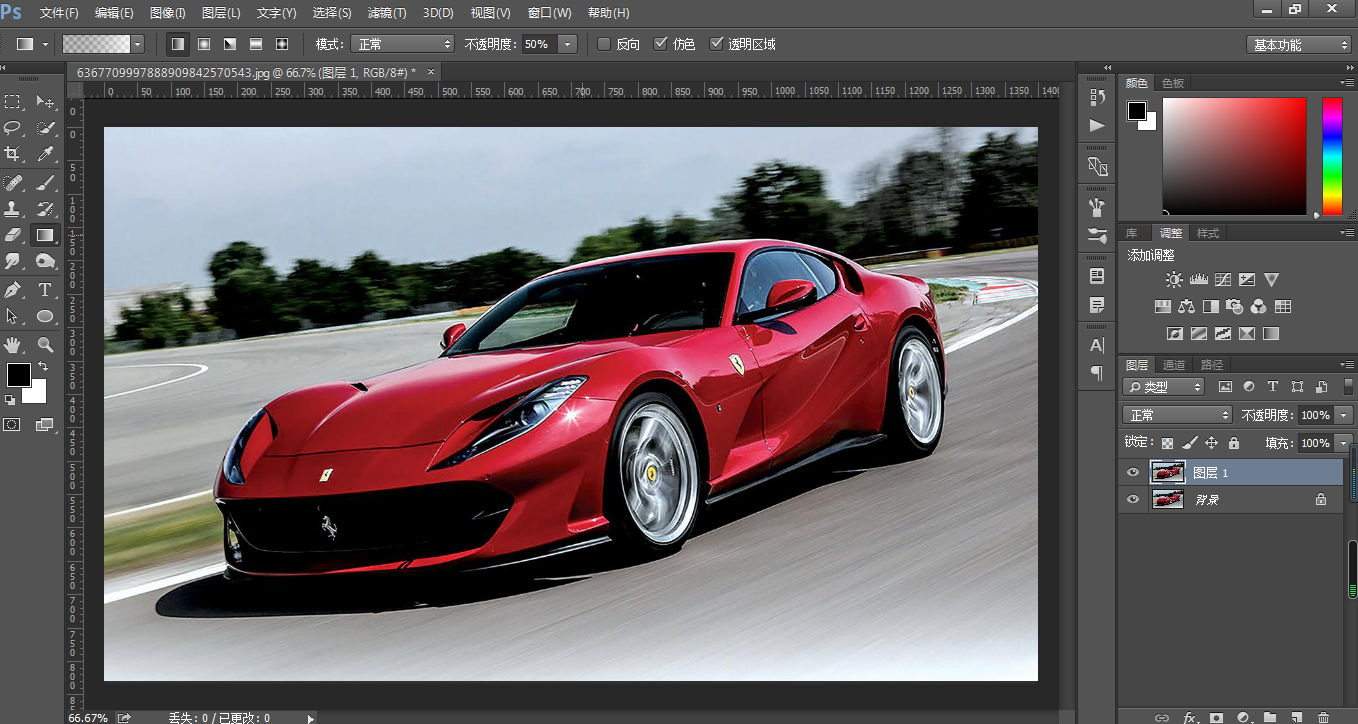Hide the 背景 layer
The image size is (1358, 724).
tap(1133, 500)
